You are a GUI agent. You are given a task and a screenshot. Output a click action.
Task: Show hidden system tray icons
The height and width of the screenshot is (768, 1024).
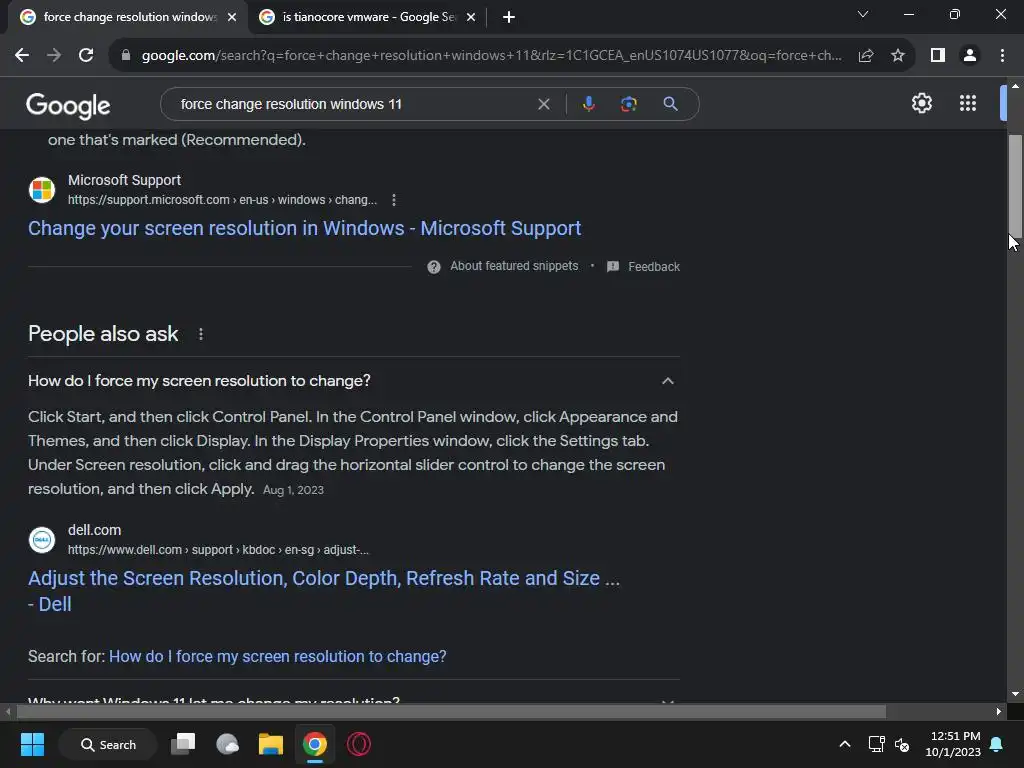click(x=844, y=744)
